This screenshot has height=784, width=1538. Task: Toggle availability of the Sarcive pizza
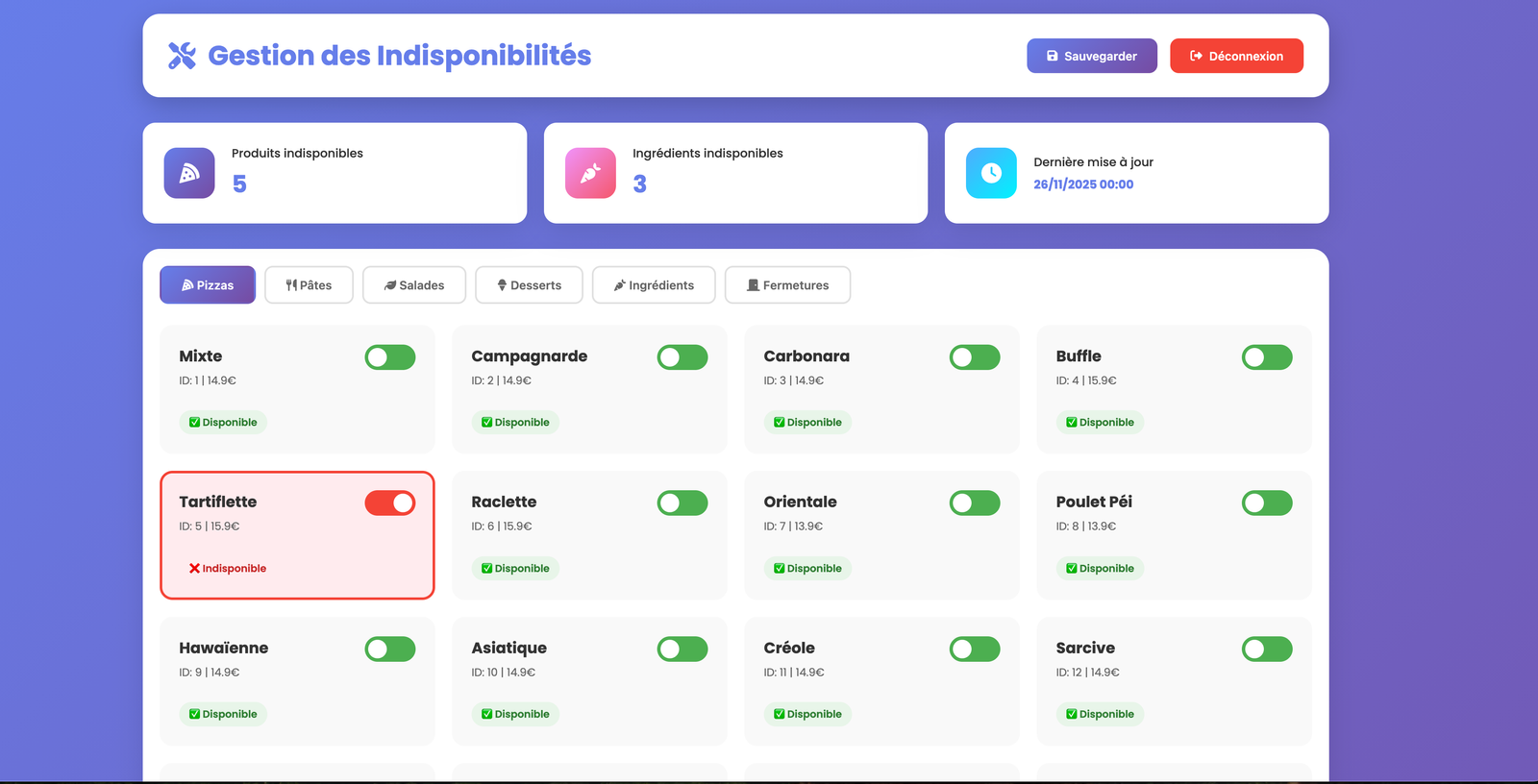[x=1267, y=649]
